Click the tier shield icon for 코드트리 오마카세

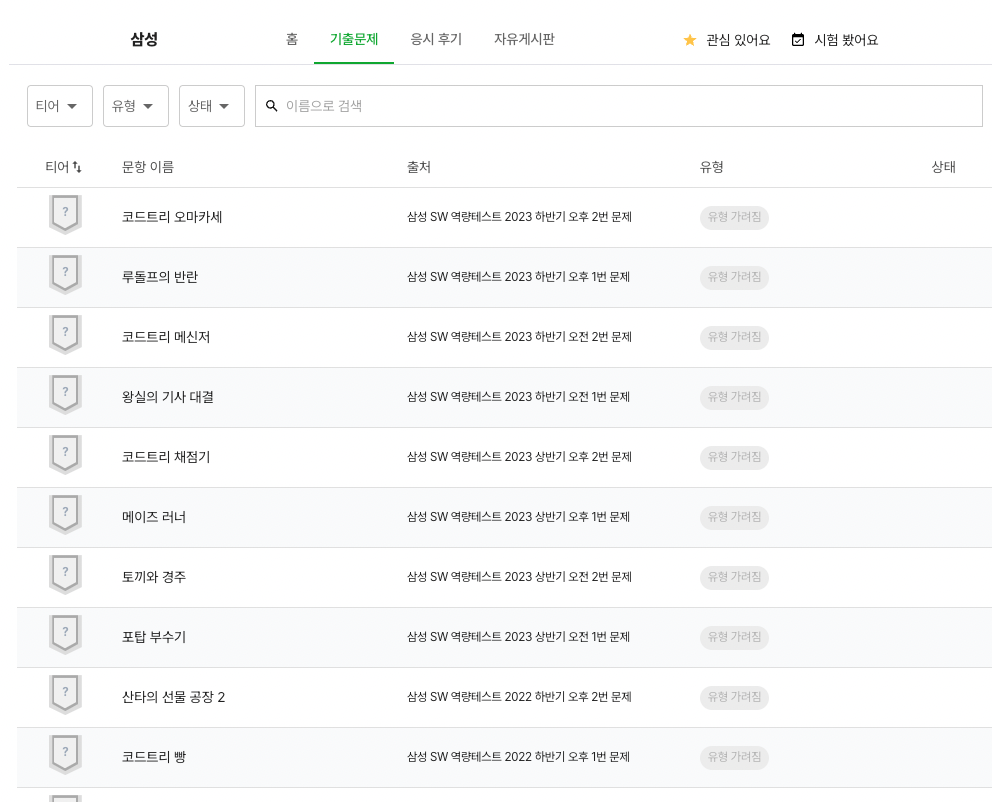(x=65, y=215)
